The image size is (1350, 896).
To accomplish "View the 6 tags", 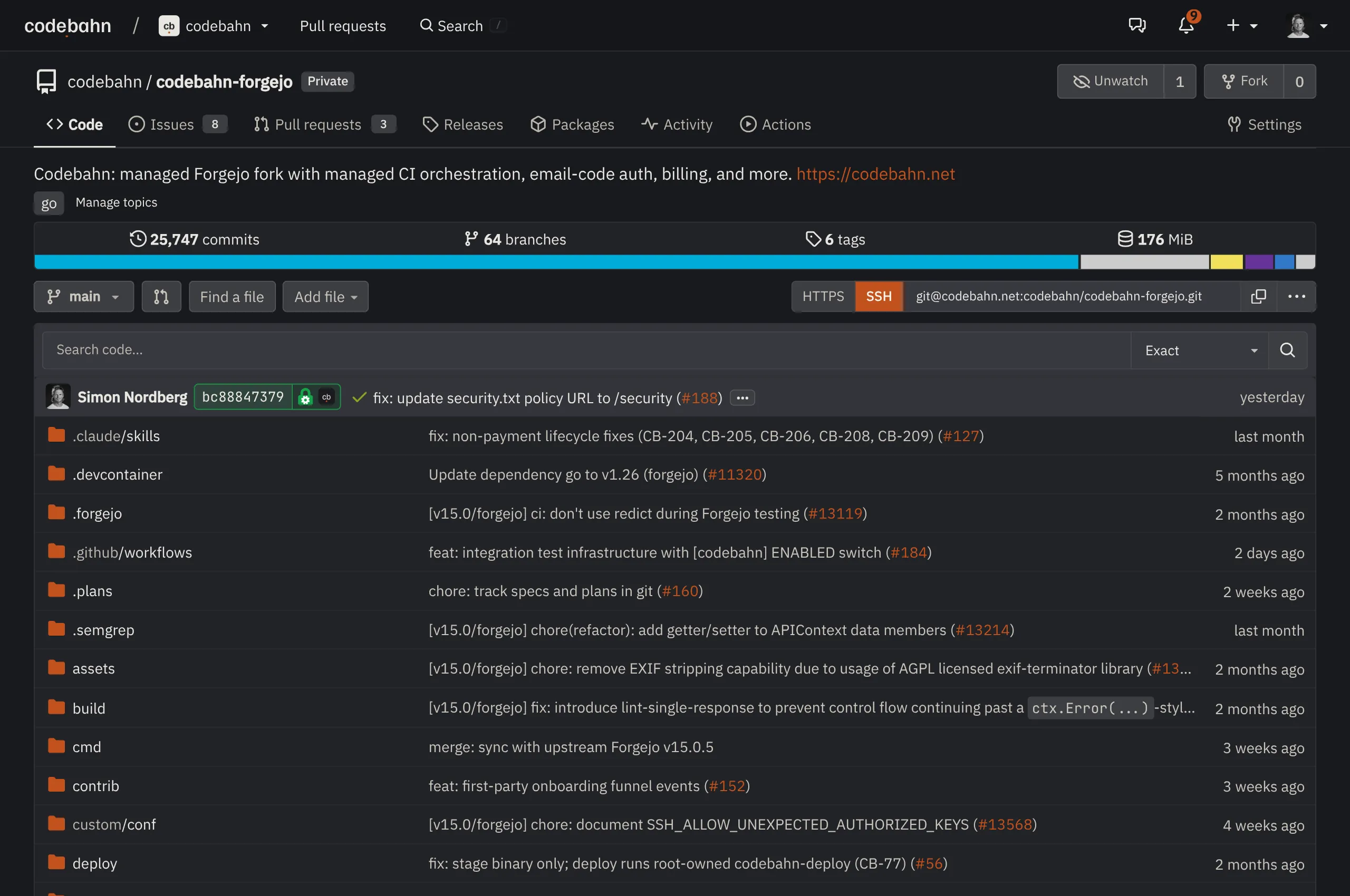I will 835,239.
